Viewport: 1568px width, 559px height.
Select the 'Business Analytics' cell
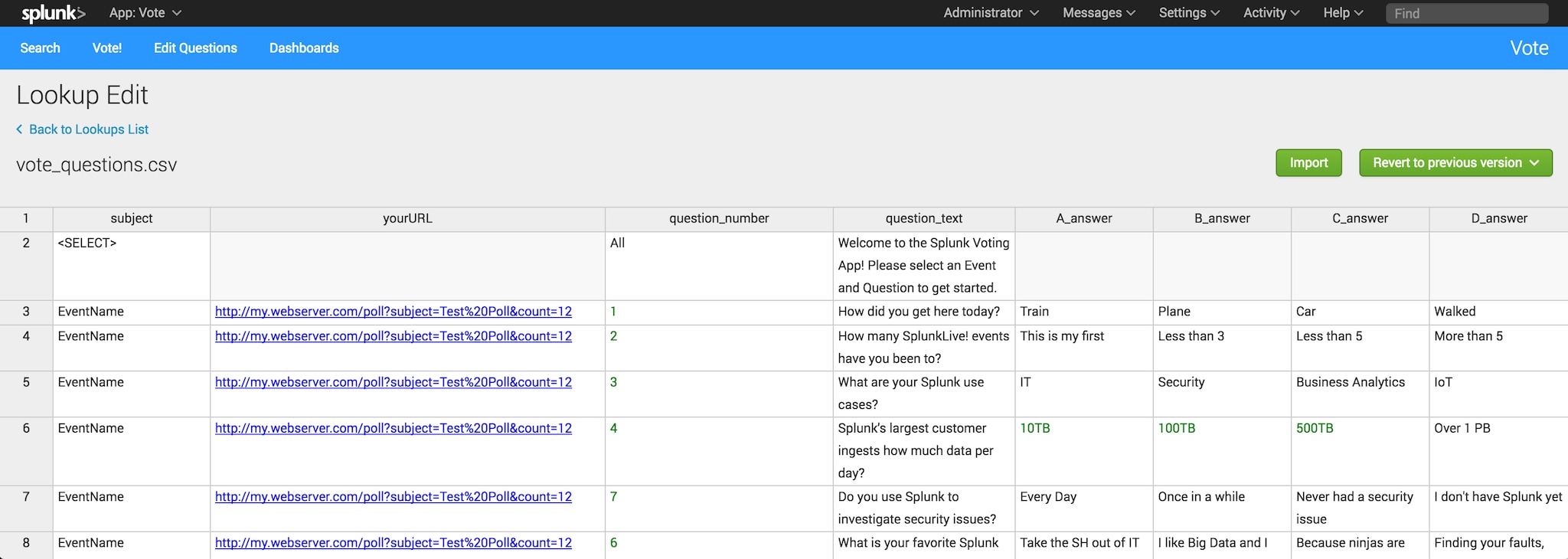coord(1360,394)
